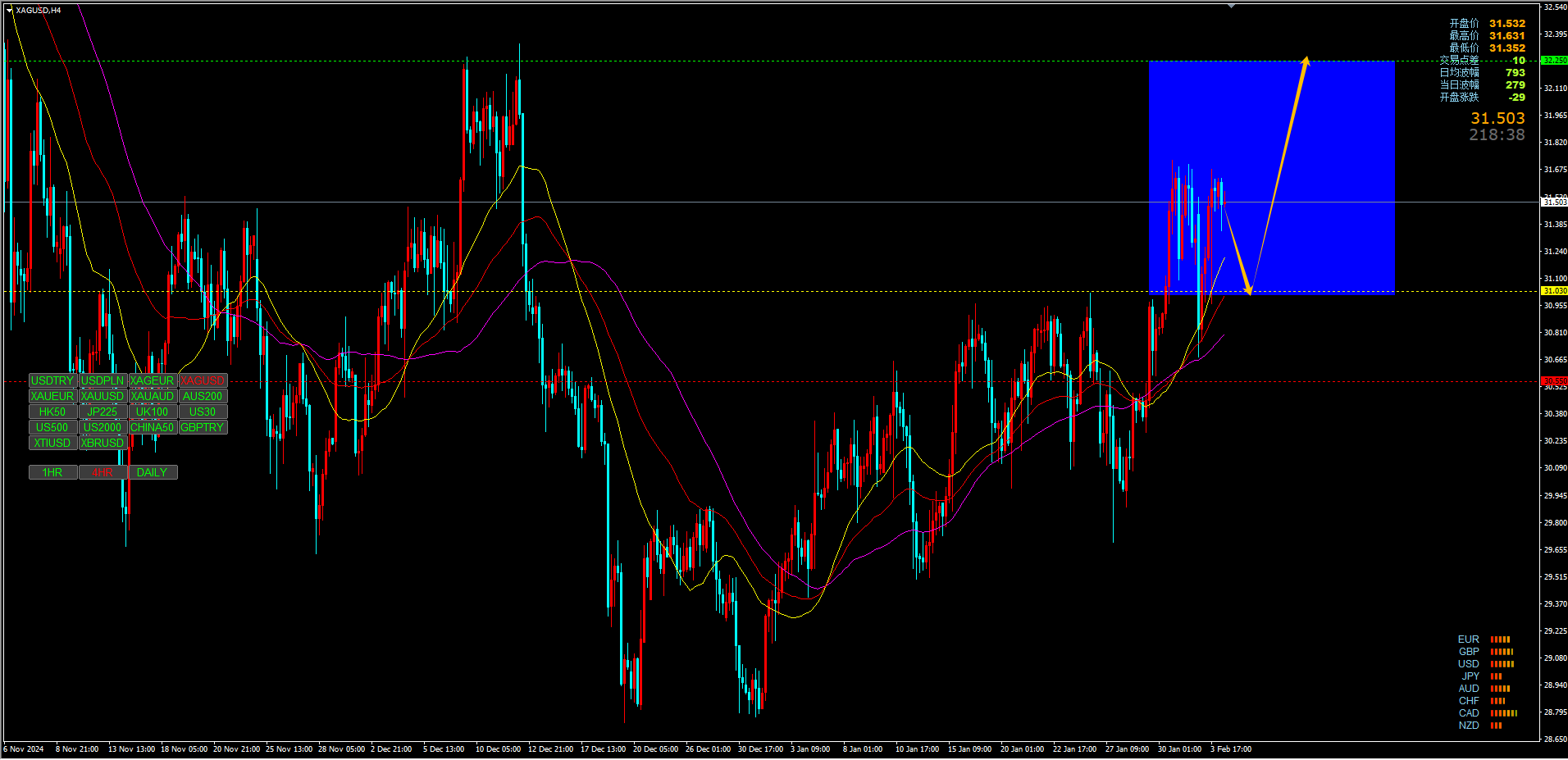Click the 10 Dec 05:00 time axis label
The width and height of the screenshot is (1568, 760).
[x=498, y=749]
